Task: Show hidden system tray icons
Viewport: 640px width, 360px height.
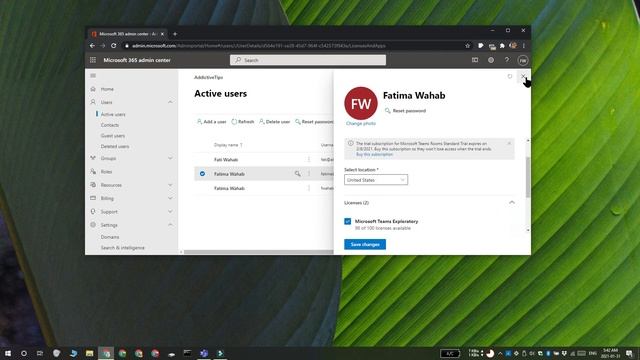Action: coord(500,353)
